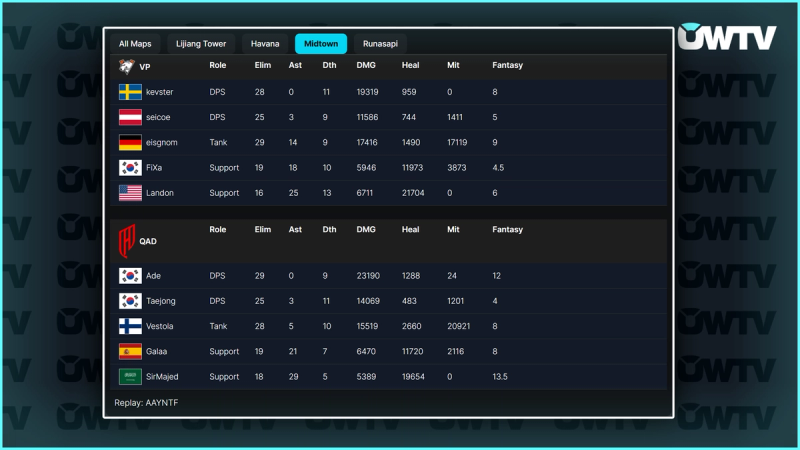Click the OWTV logo in corner
Viewport: 800px width, 450px height.
(x=727, y=37)
